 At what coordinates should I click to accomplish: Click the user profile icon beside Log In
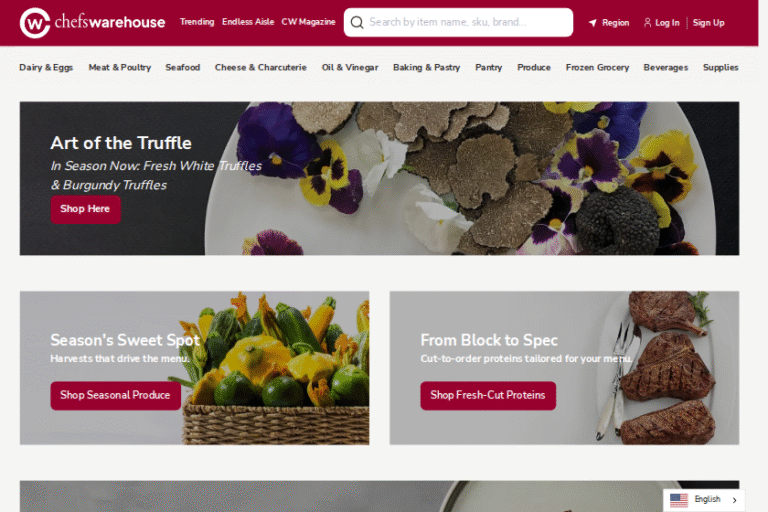tap(648, 23)
